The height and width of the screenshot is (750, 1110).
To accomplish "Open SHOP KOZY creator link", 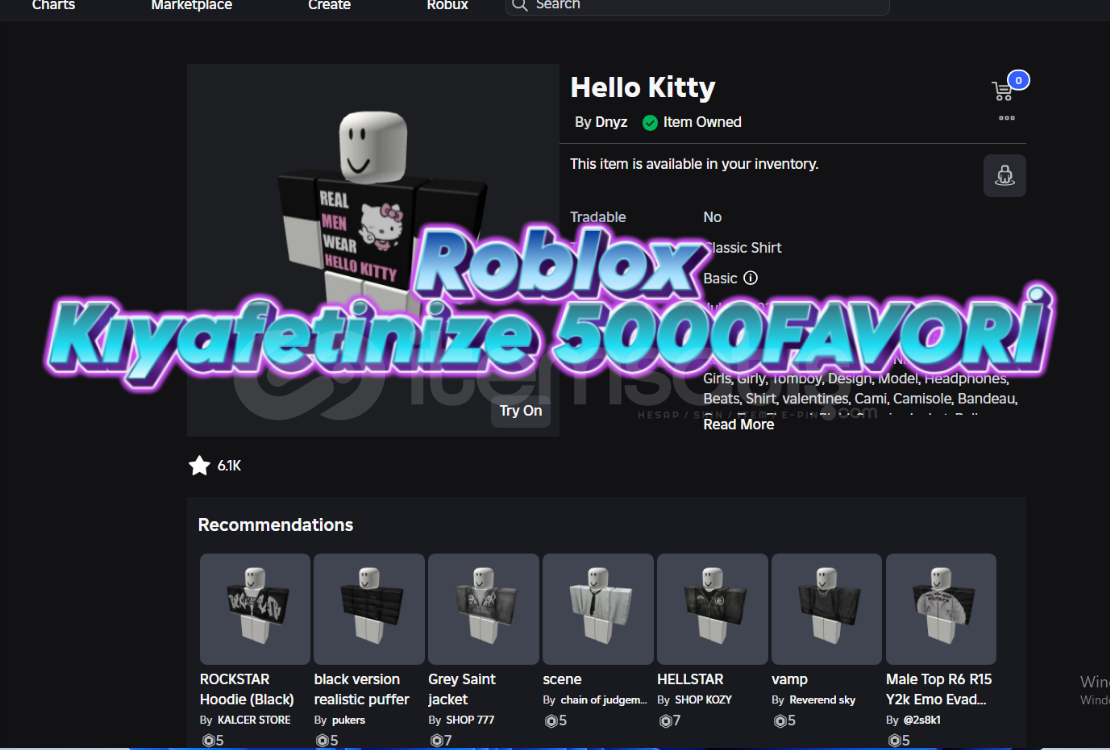I will [703, 700].
